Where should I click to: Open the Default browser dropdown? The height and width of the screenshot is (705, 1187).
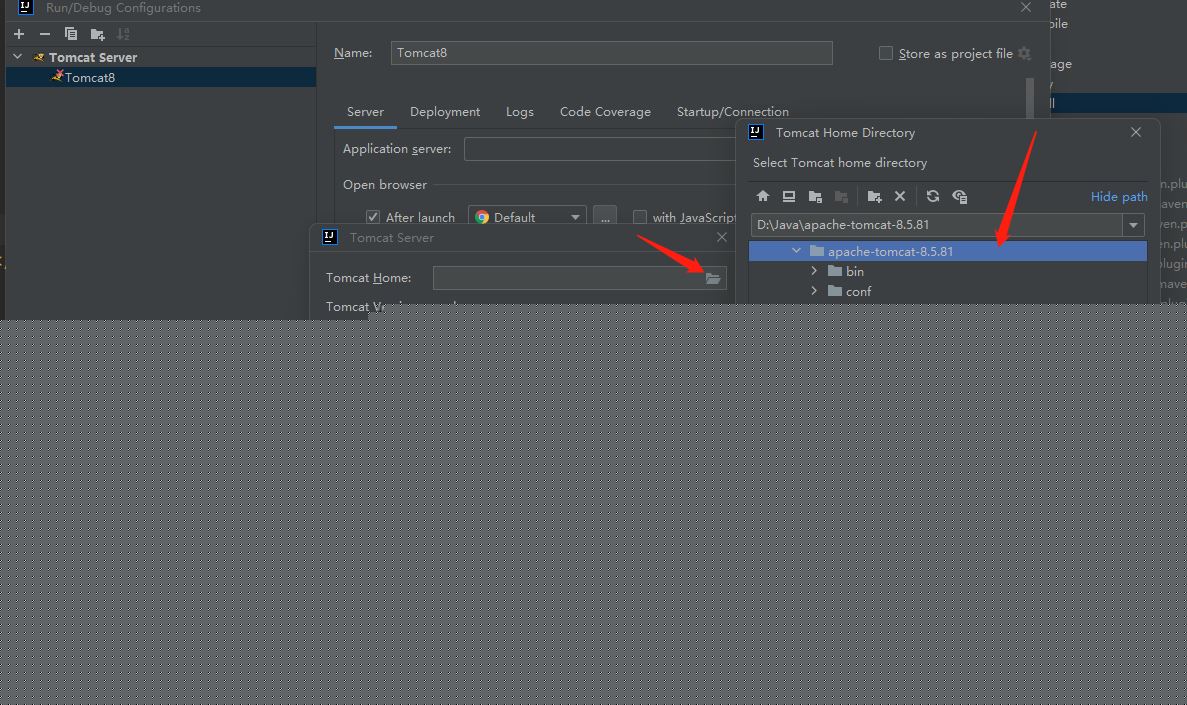point(527,217)
